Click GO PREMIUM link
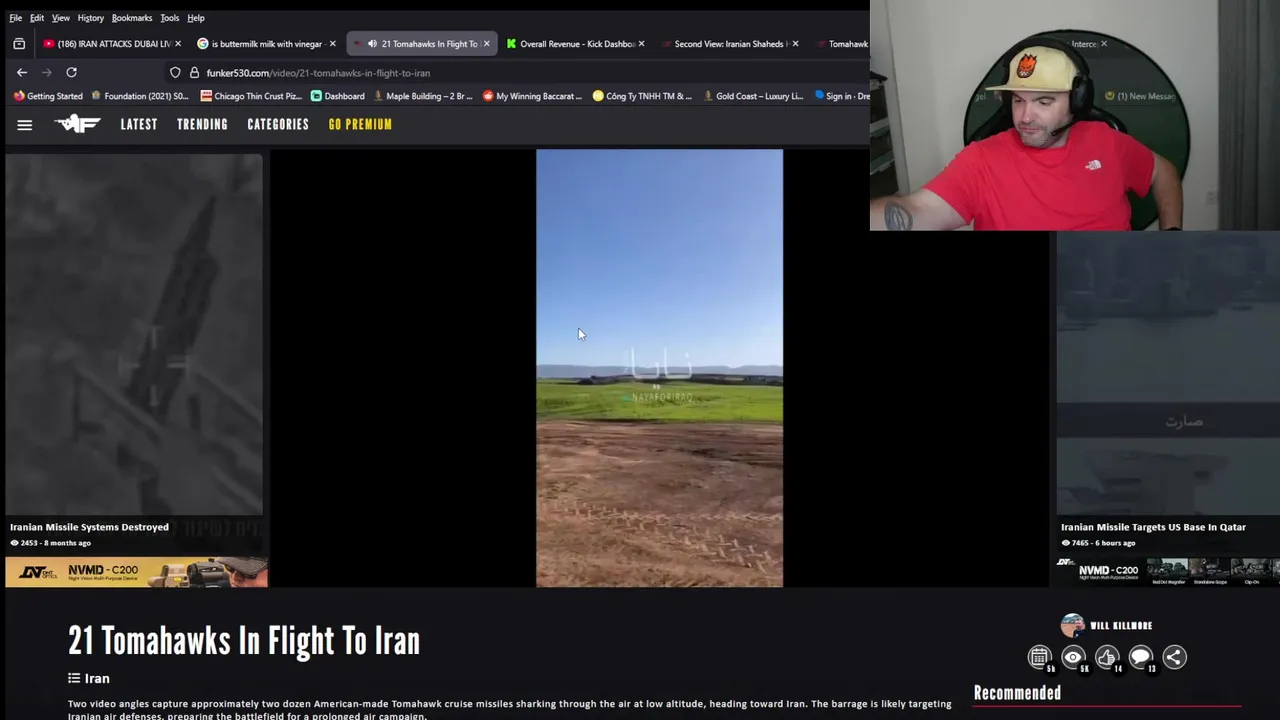 coord(360,125)
